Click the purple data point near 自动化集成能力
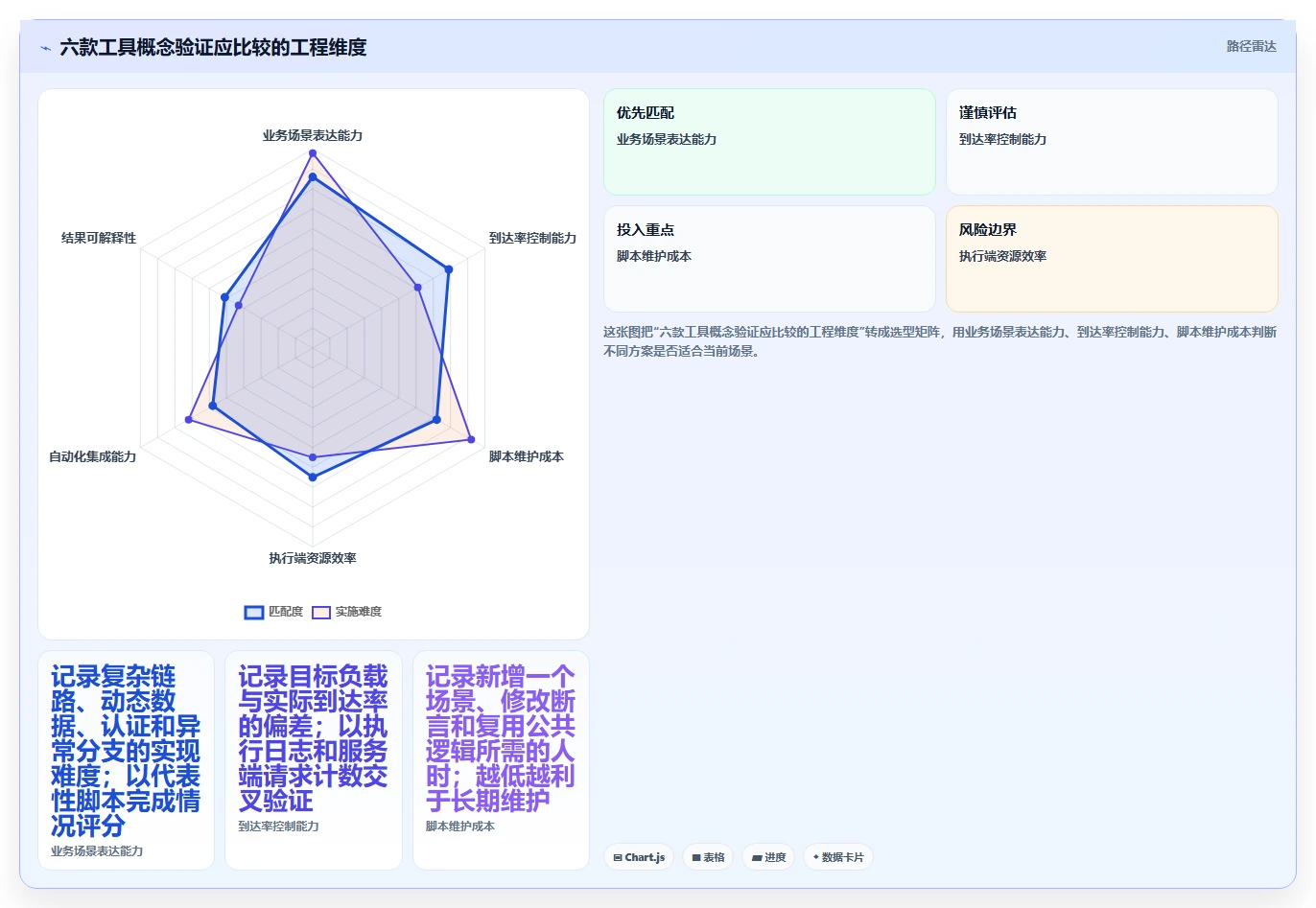This screenshot has height=908, width=1316. coord(189,420)
